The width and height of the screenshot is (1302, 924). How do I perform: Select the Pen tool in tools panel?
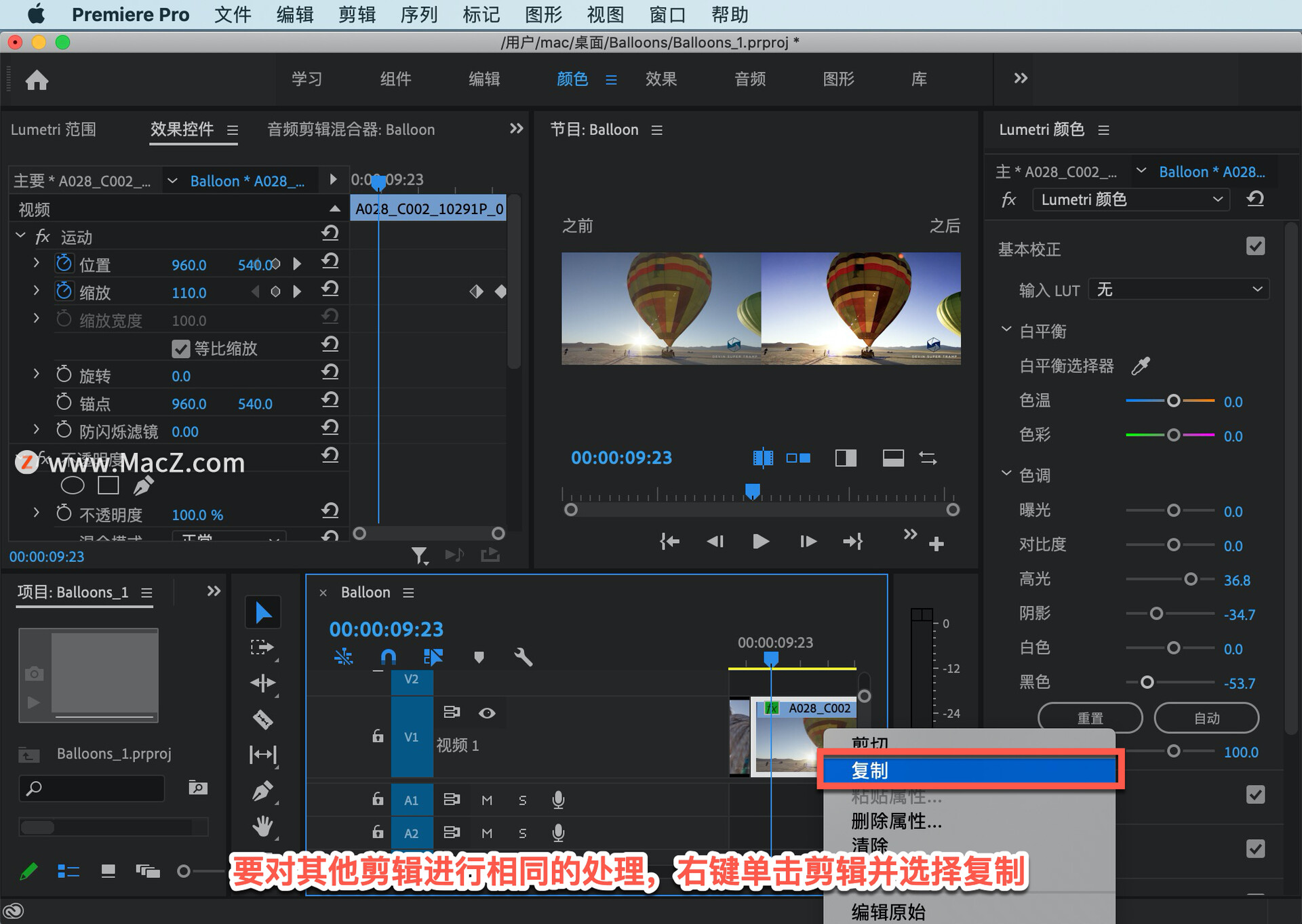point(262,790)
